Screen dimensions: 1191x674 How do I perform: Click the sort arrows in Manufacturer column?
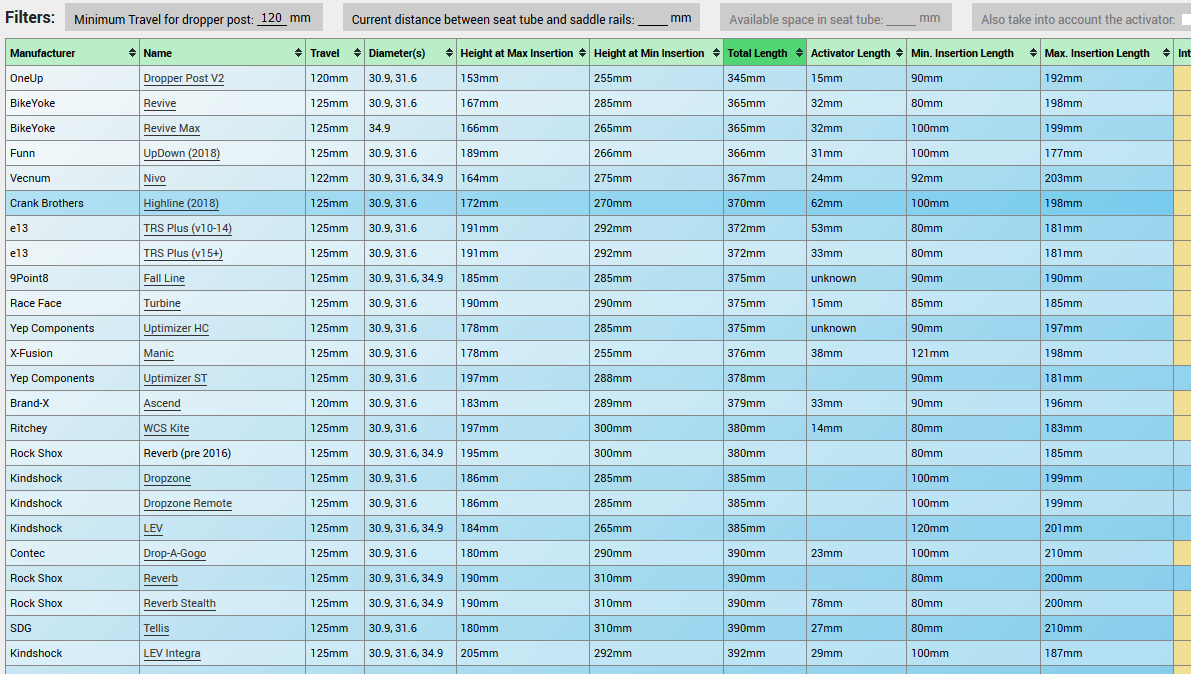[x=133, y=53]
